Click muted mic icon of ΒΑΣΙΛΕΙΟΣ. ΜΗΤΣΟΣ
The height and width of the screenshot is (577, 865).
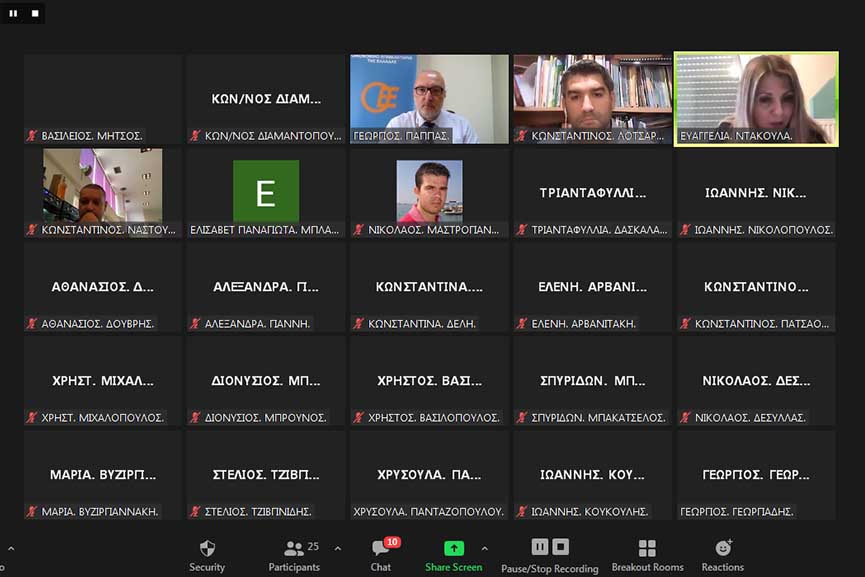pyautogui.click(x=31, y=135)
